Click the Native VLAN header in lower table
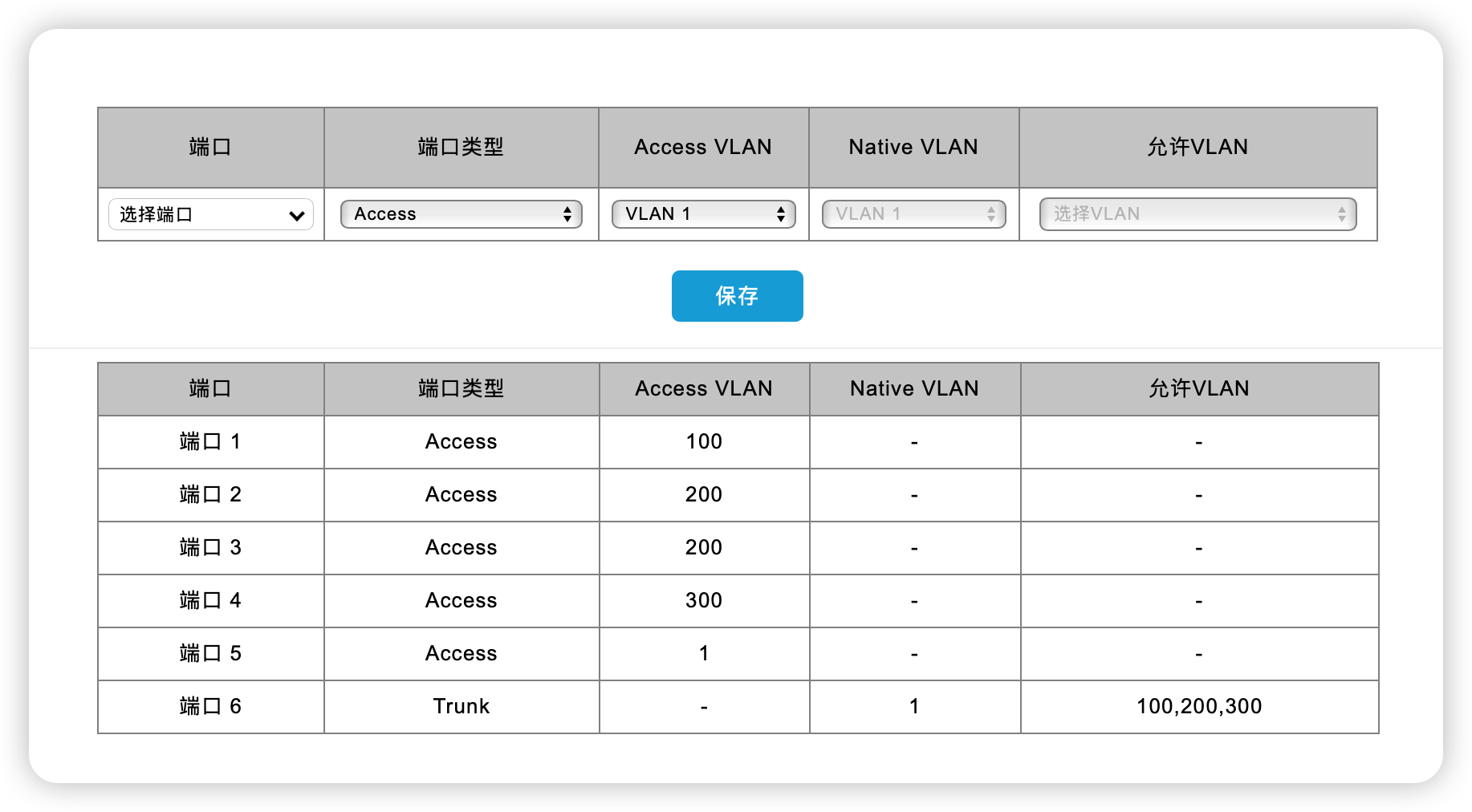Screen dimensions: 1472x812 (914, 389)
